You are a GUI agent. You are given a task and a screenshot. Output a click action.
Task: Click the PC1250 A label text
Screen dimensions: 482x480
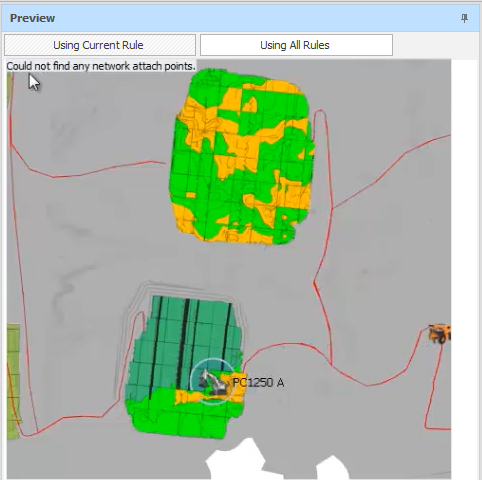point(258,383)
